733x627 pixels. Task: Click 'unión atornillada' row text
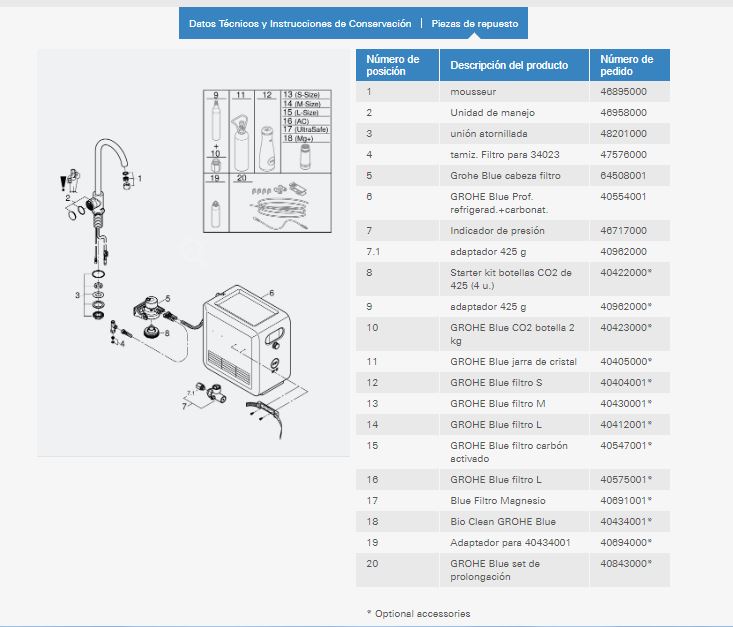[x=489, y=134]
